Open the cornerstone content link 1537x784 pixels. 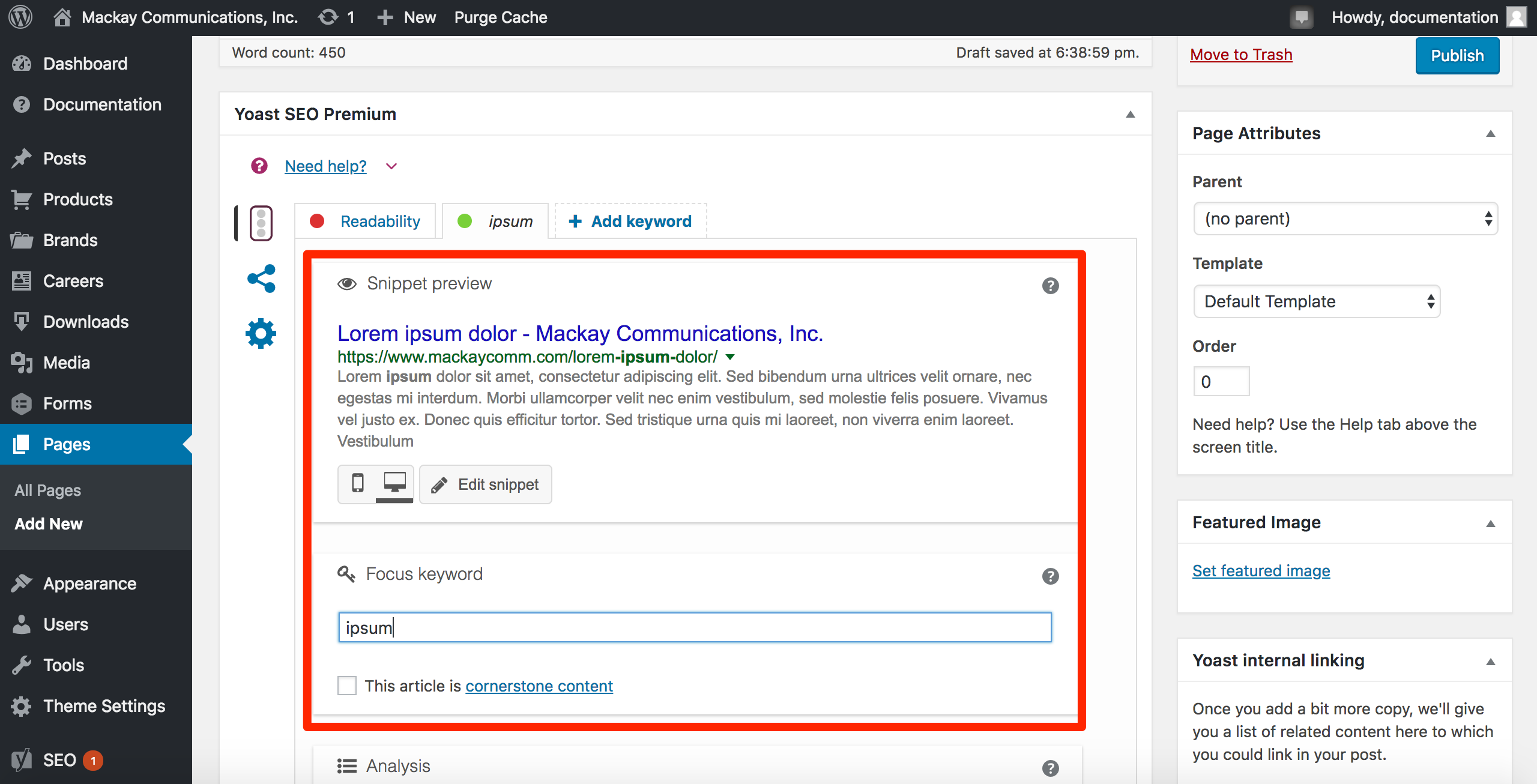(539, 686)
